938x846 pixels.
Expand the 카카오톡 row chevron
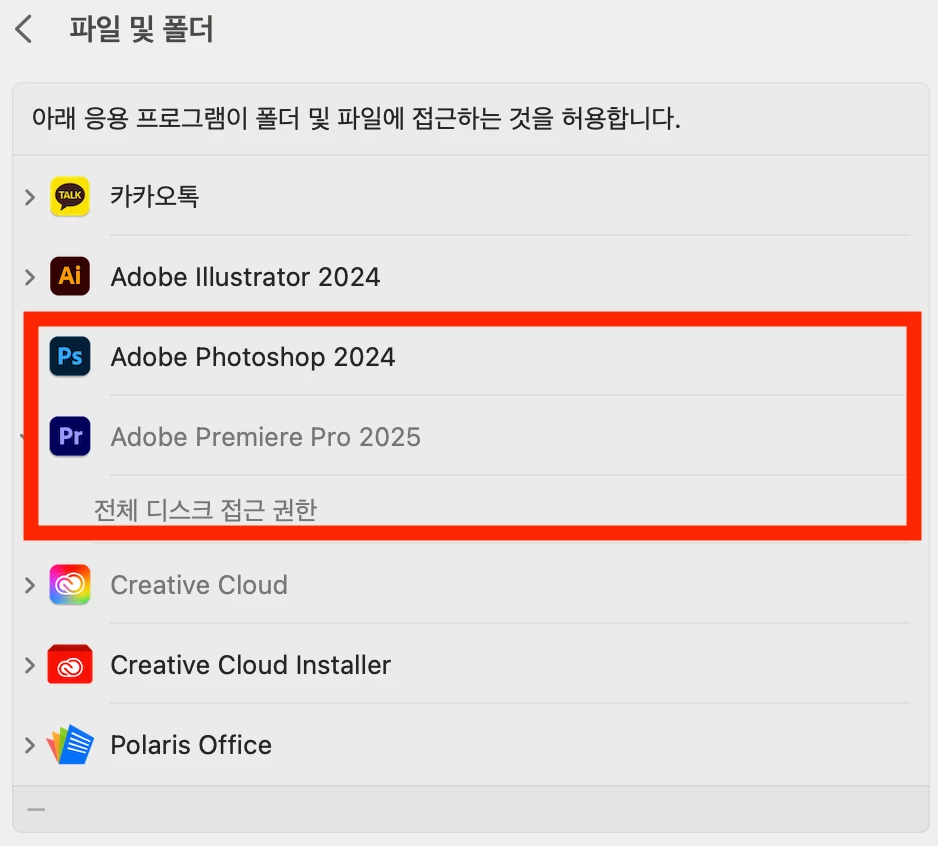(29, 197)
